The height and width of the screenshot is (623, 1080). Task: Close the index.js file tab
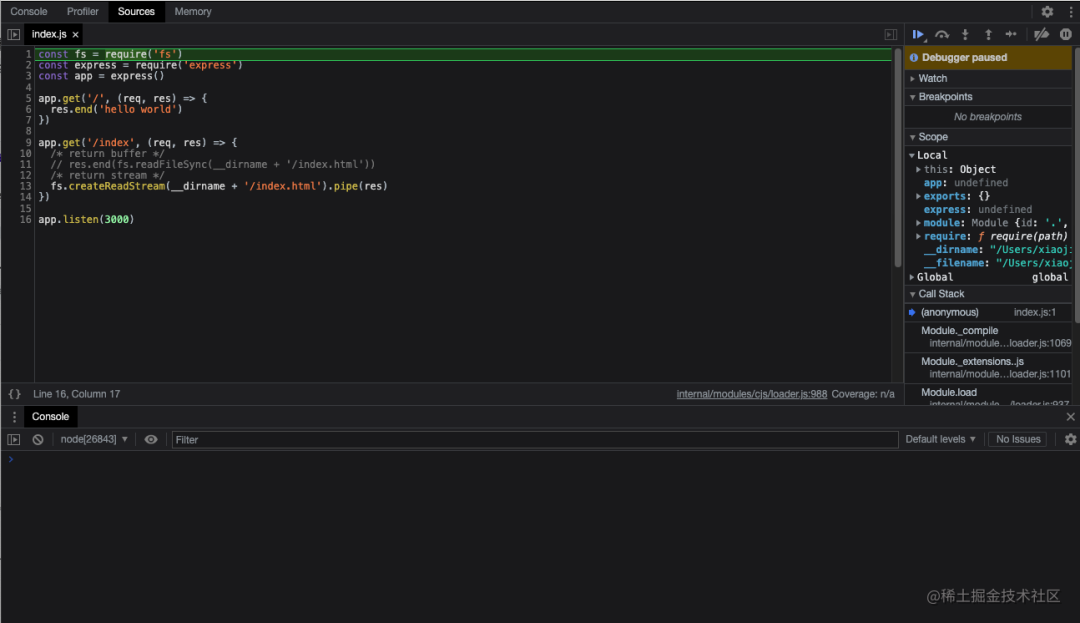(76, 34)
